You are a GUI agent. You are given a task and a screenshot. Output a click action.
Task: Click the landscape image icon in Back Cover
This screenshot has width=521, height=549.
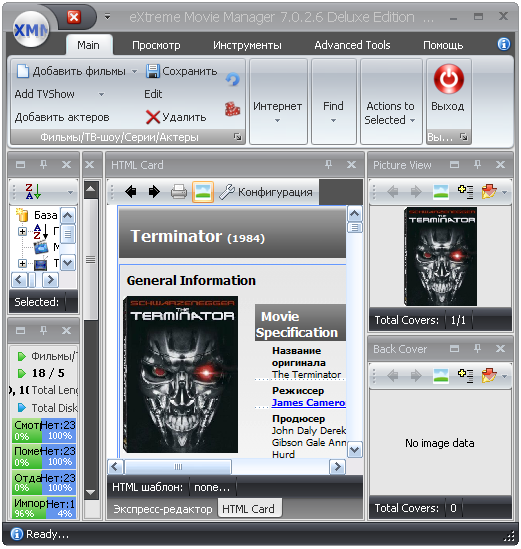click(441, 376)
